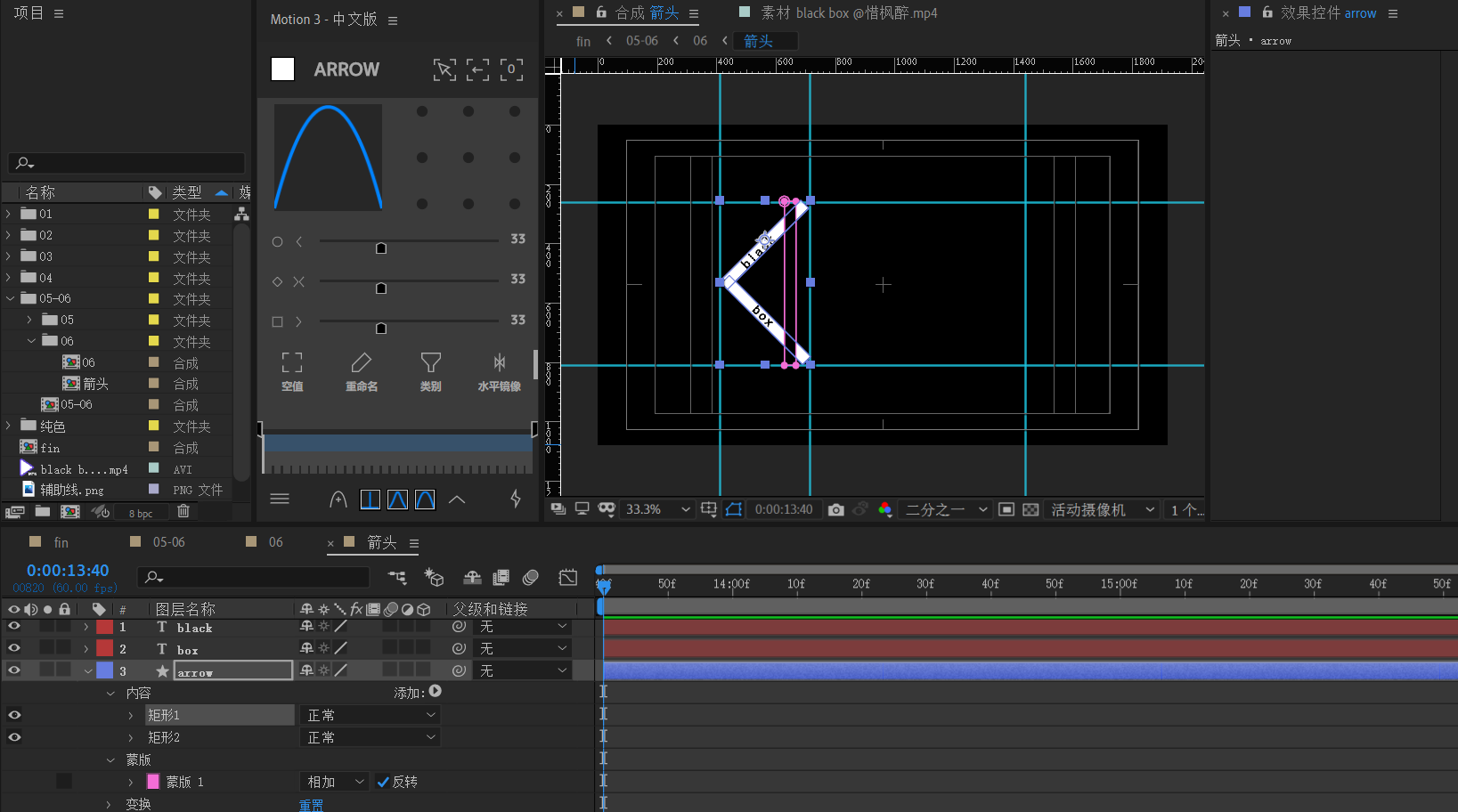Viewport: 1458px width, 812px height.
Task: Open the 活动摄像机 camera dropdown
Action: pos(1103,509)
